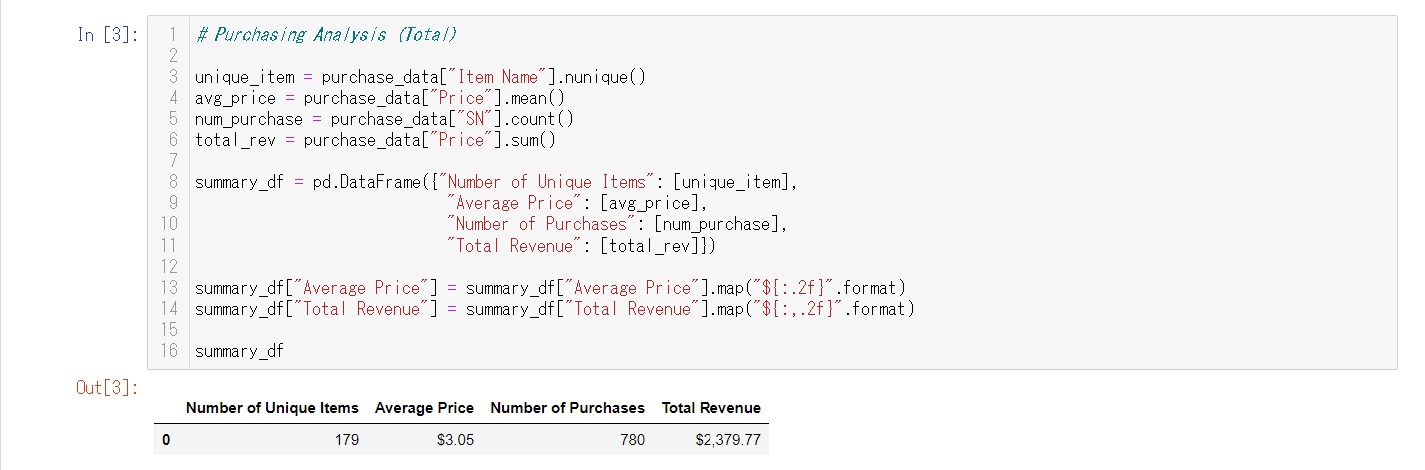Viewport: 1425px width, 470px height.
Task: Click the Total Revenue column header
Action: (x=711, y=408)
